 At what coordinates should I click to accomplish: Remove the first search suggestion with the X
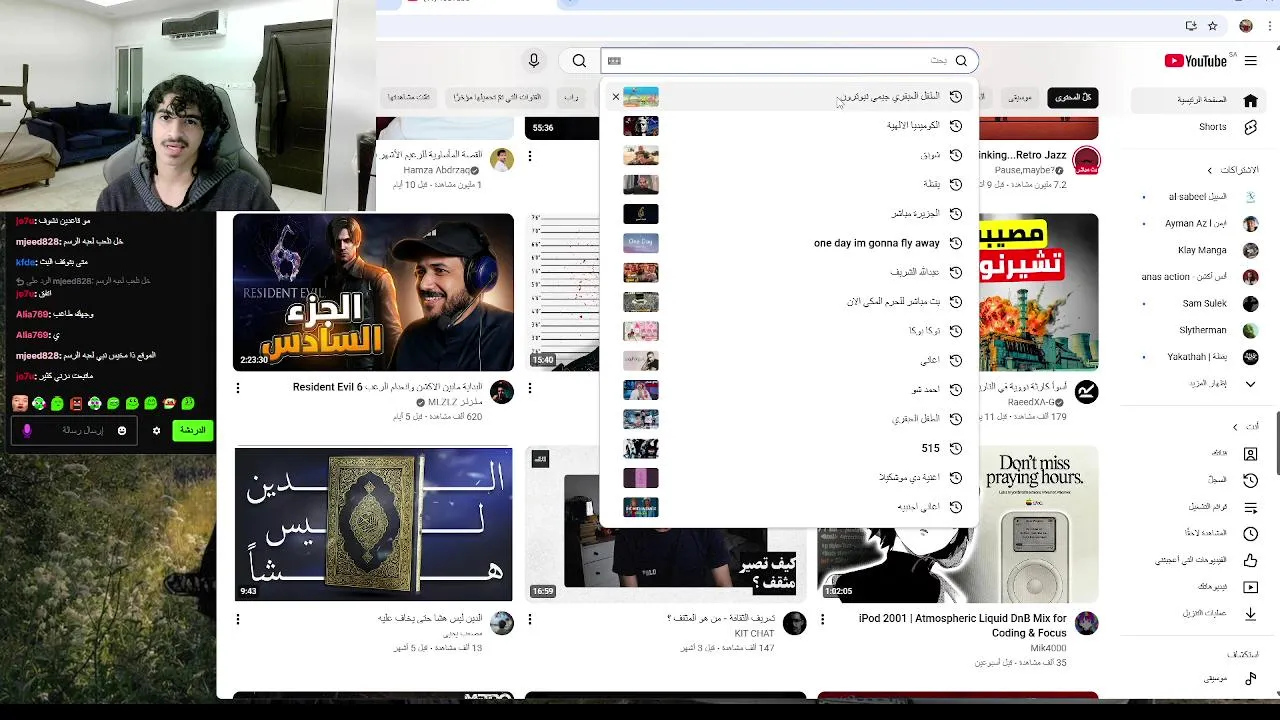tap(616, 97)
